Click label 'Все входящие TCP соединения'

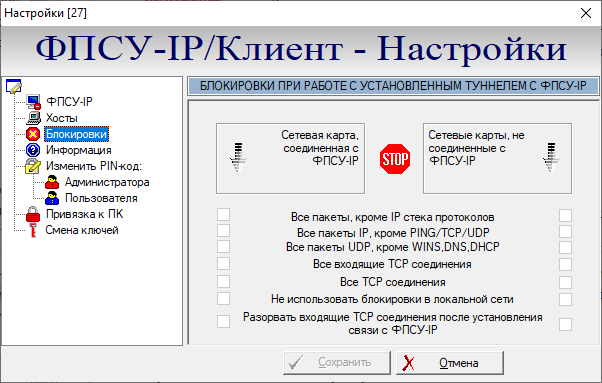point(392,264)
